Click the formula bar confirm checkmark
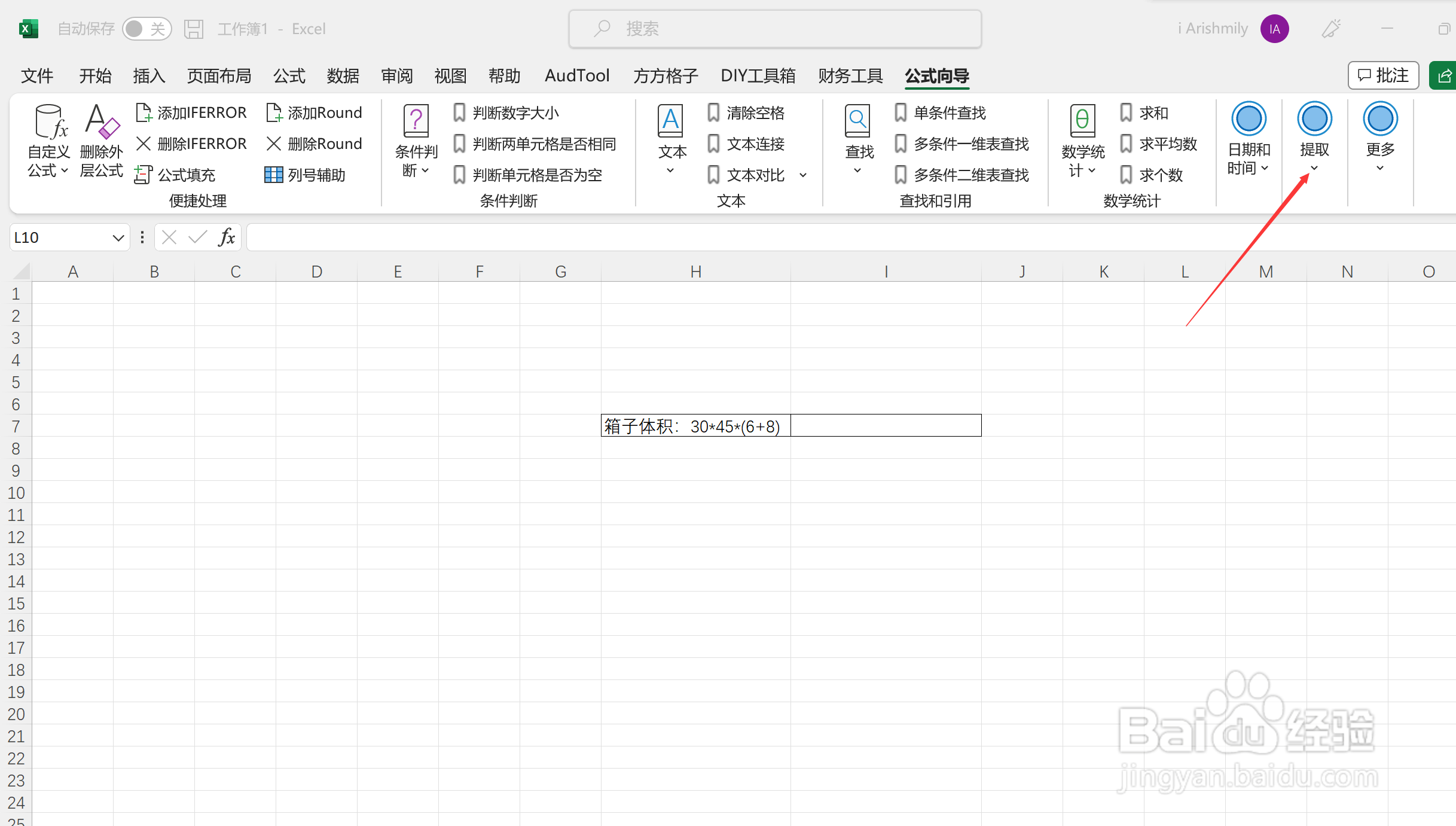 pyautogui.click(x=197, y=237)
